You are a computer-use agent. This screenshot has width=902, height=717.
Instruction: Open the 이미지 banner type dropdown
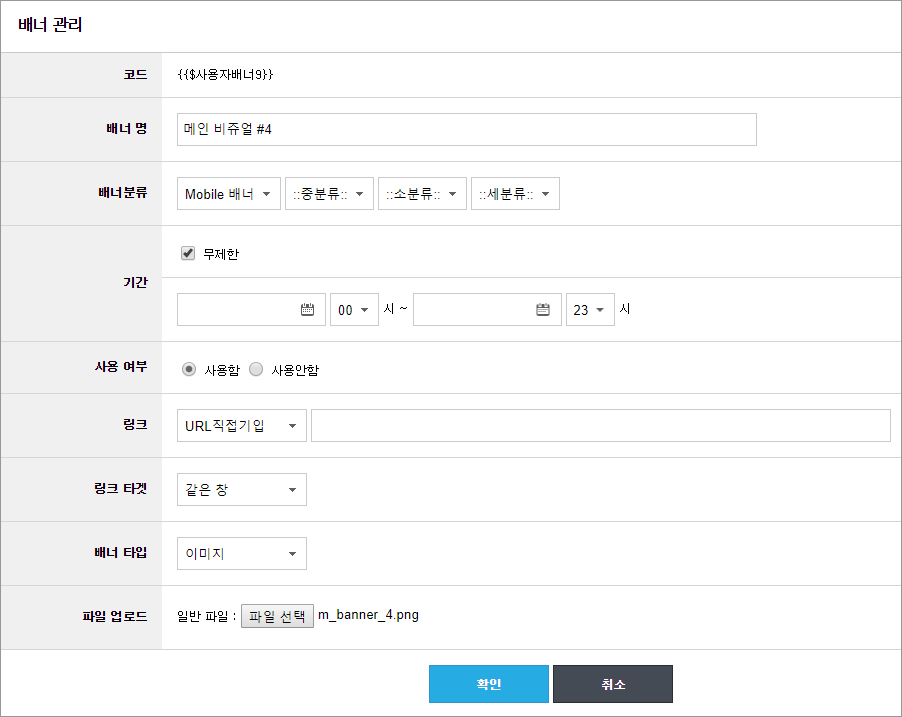[x=242, y=554]
